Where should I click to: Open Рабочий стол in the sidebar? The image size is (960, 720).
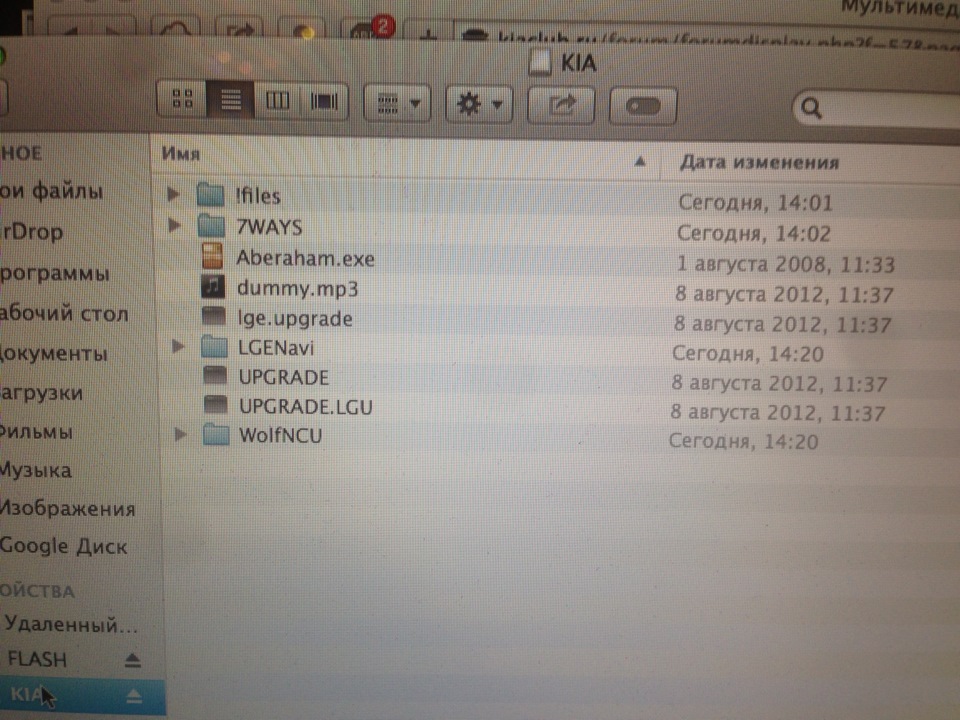[x=64, y=313]
